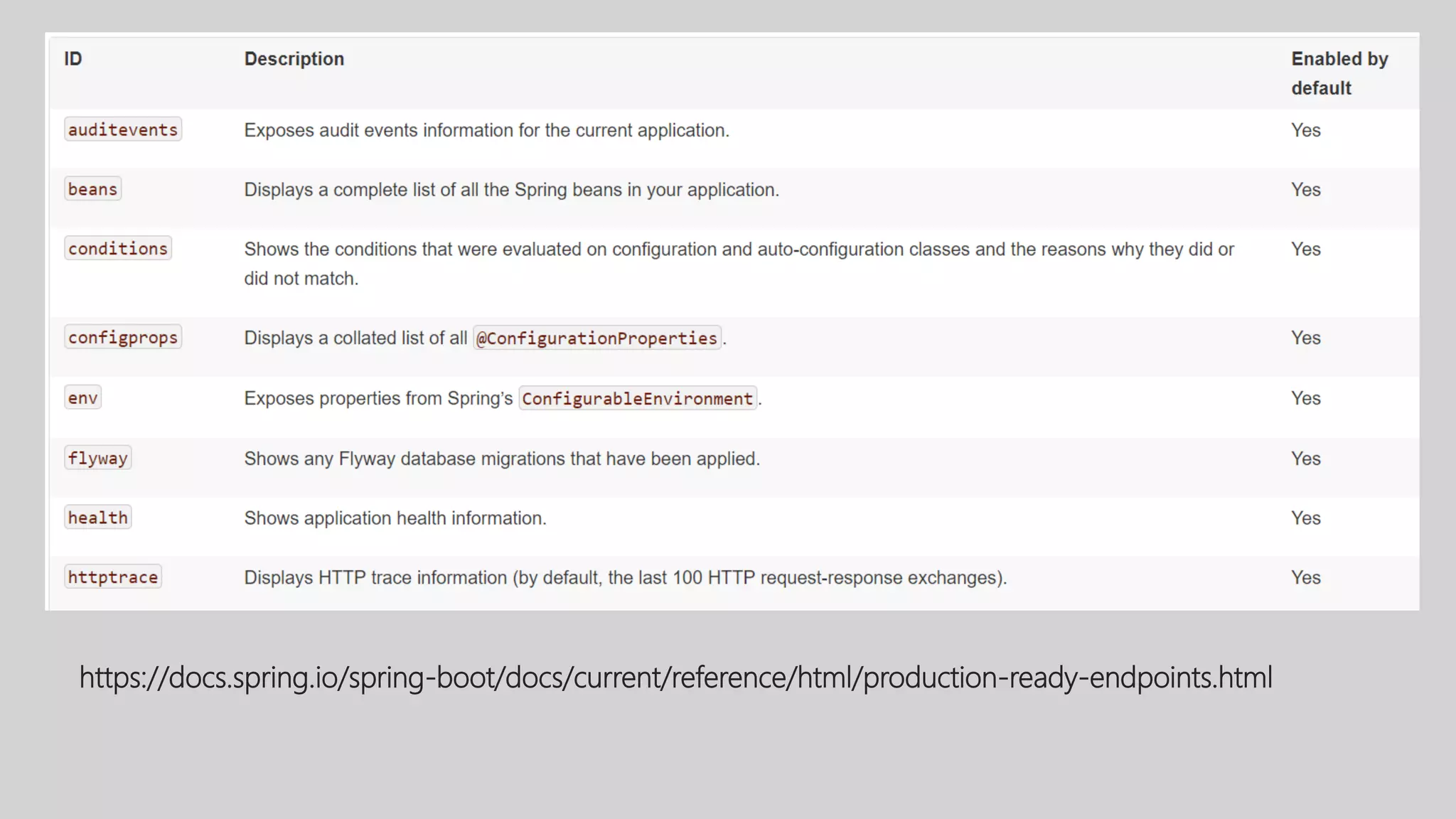Click the beans description about Spring beans
This screenshot has height=819, width=1456.
512,190
